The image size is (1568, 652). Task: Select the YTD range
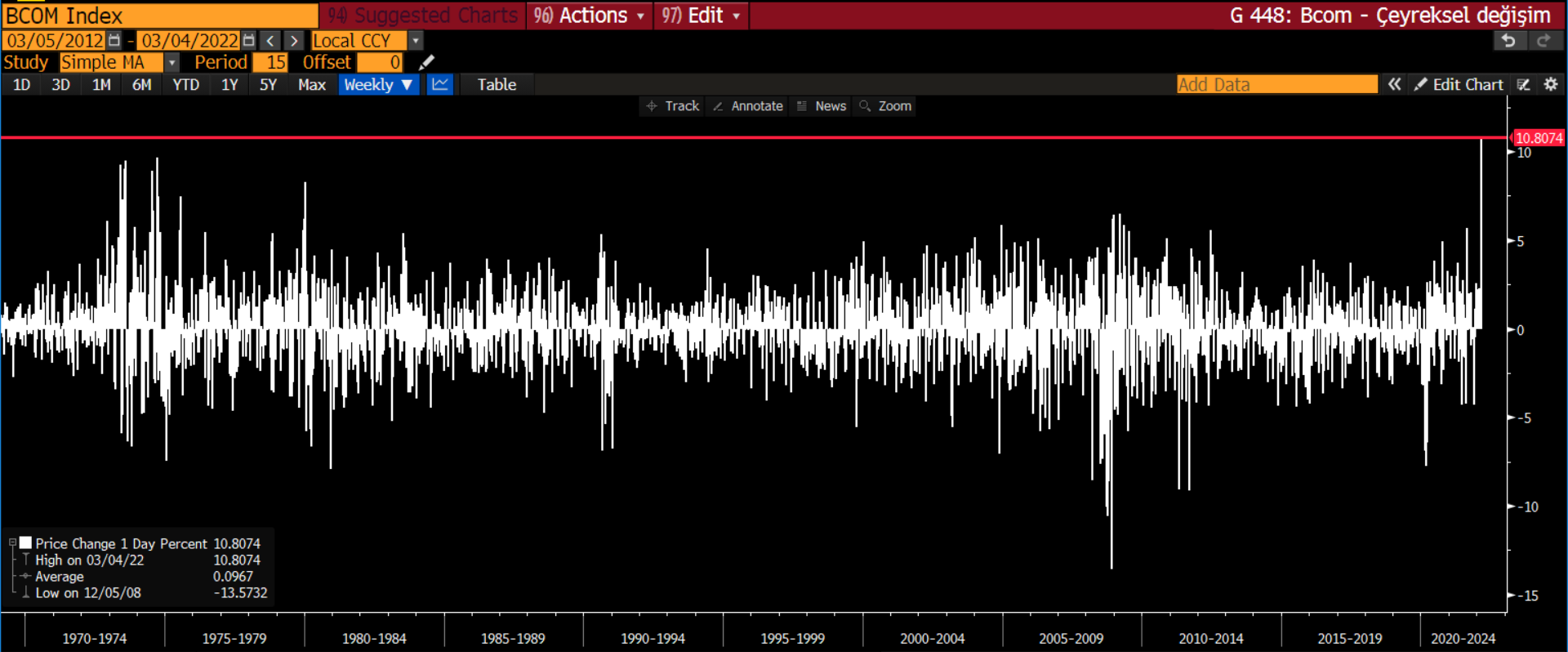[185, 84]
